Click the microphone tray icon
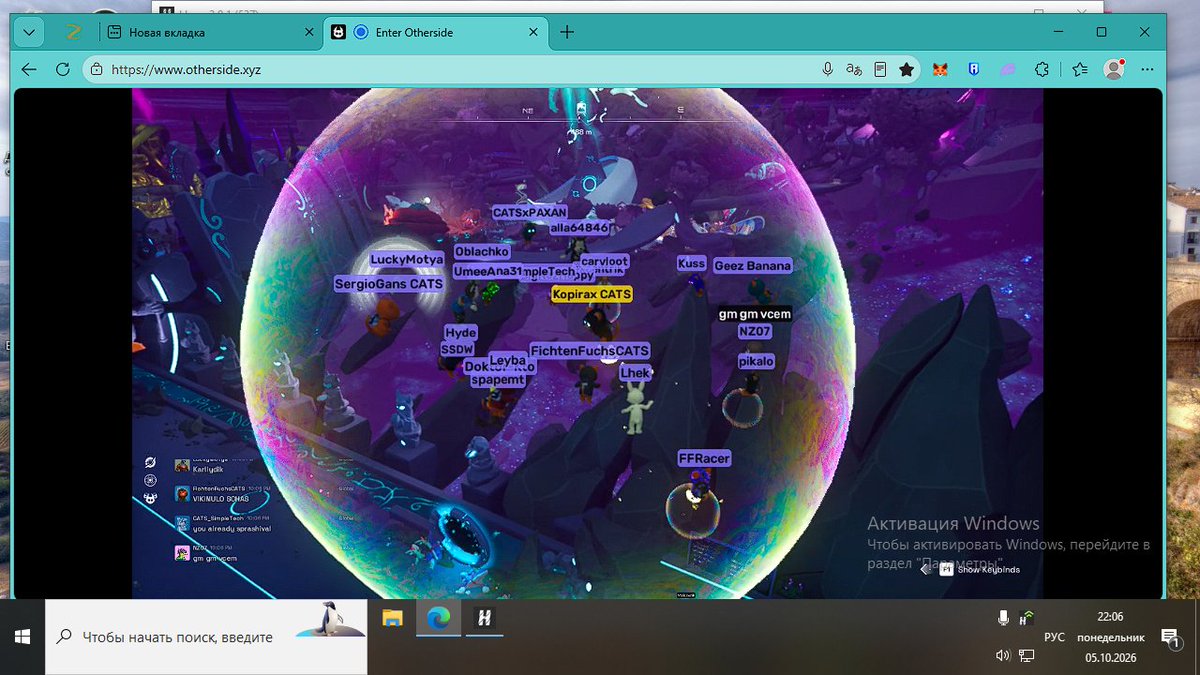Image resolution: width=1200 pixels, height=675 pixels. (1003, 618)
